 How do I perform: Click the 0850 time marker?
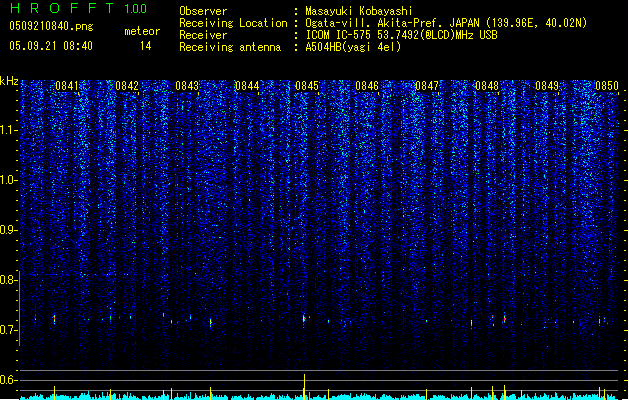(x=607, y=85)
